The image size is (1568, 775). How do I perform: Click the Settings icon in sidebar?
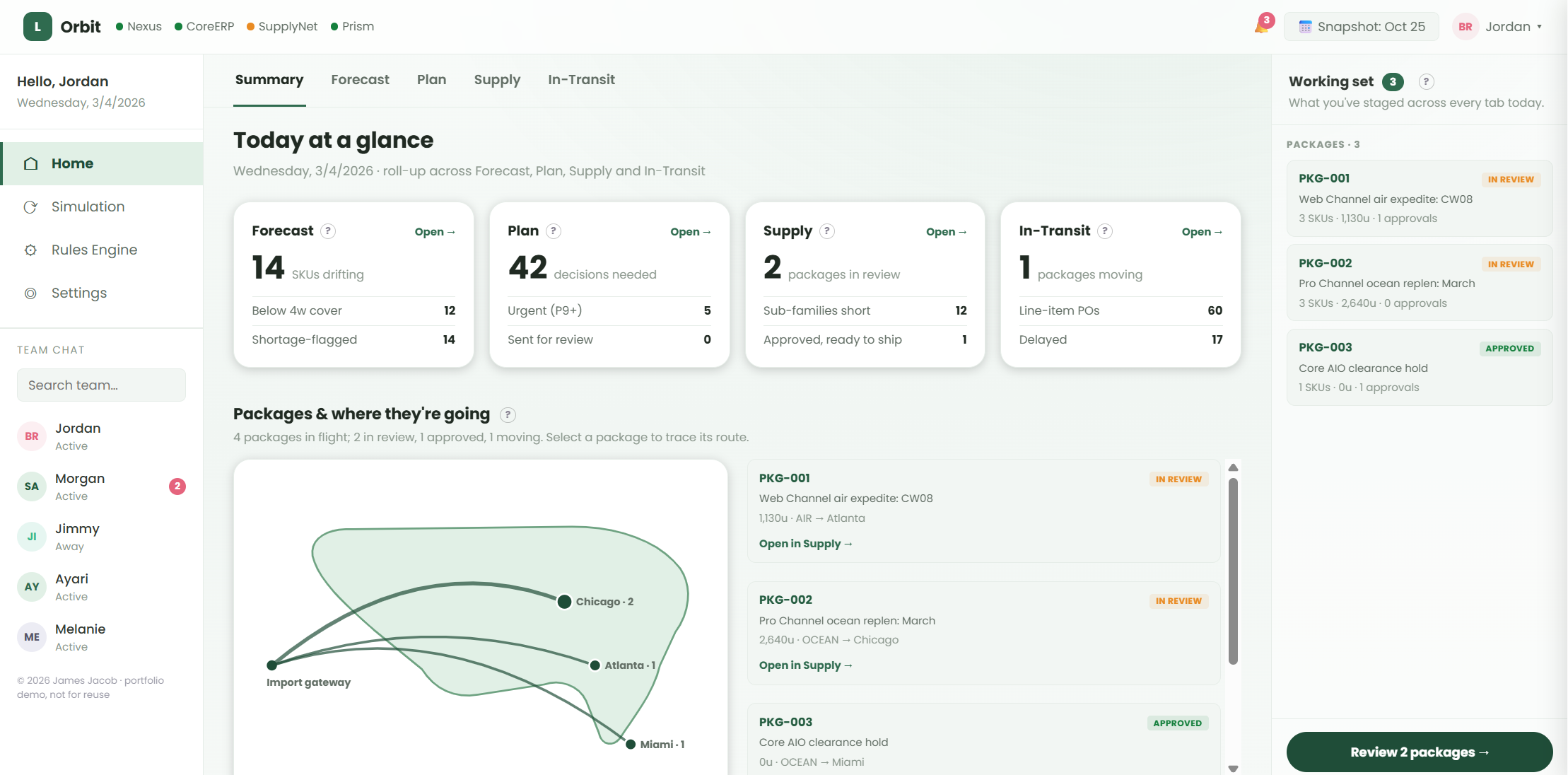(30, 293)
